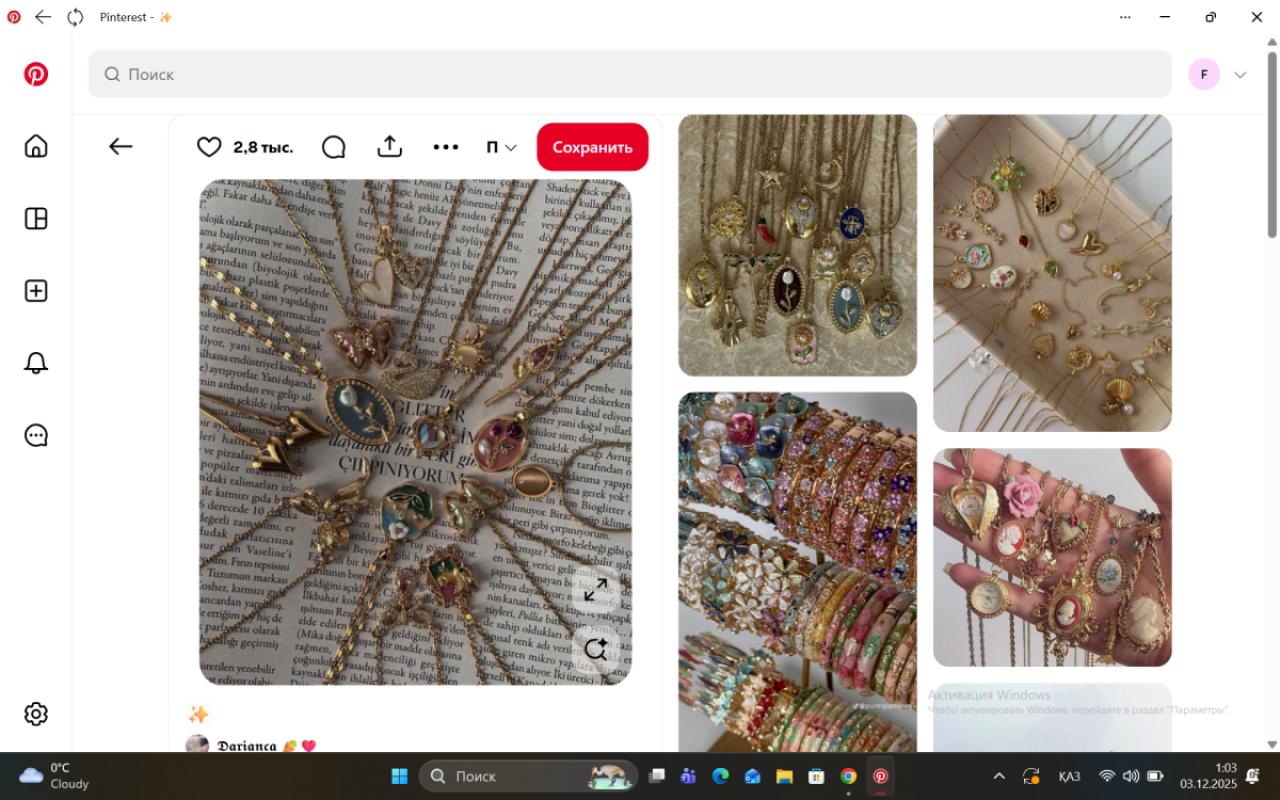Share pin using upload arrow icon

(389, 147)
